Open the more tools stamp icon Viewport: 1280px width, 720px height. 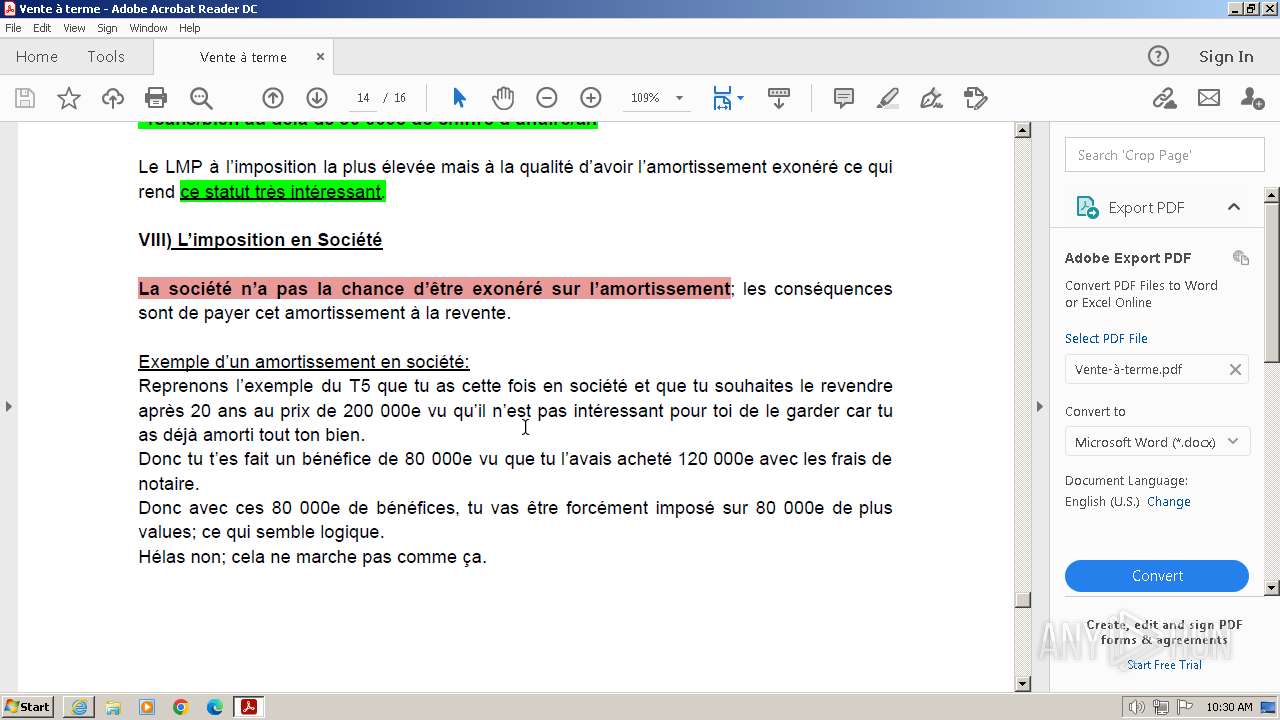click(x=976, y=98)
